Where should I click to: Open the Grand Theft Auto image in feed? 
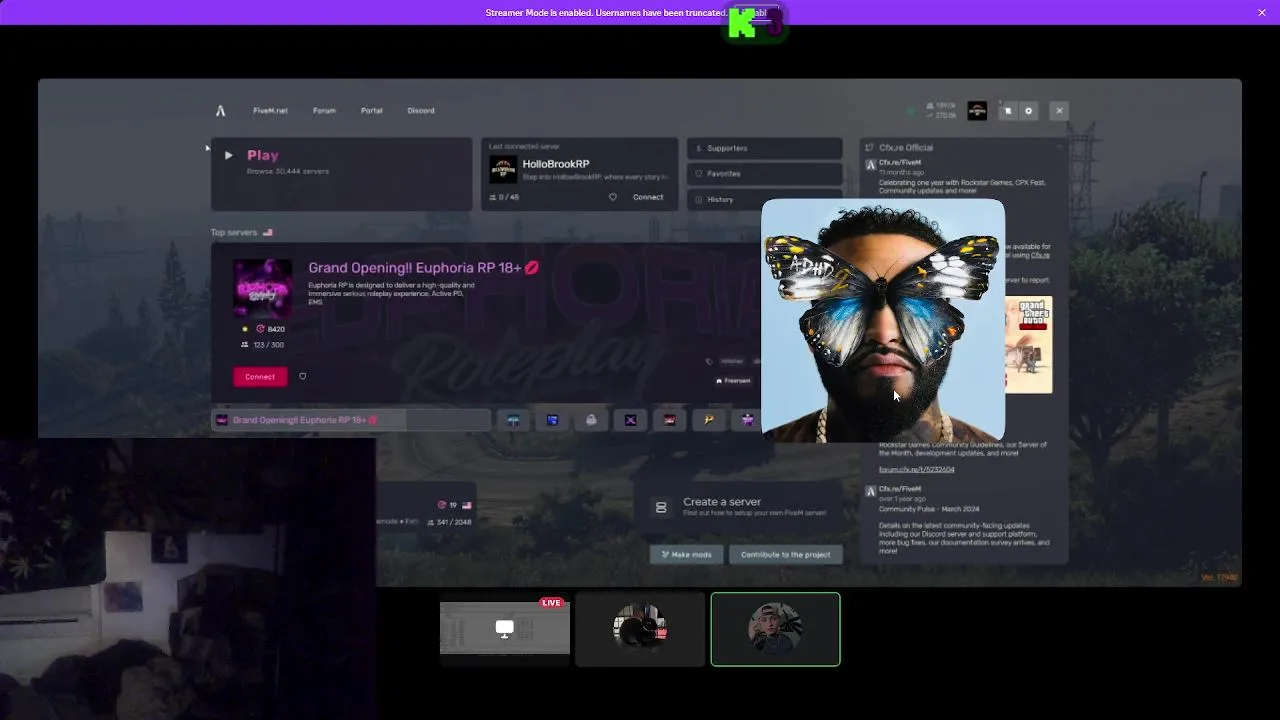click(1029, 345)
